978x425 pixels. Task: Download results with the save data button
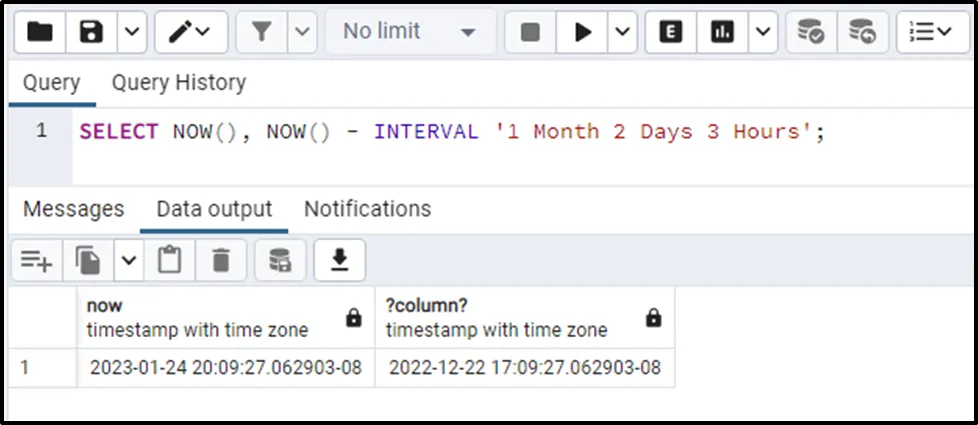point(340,261)
